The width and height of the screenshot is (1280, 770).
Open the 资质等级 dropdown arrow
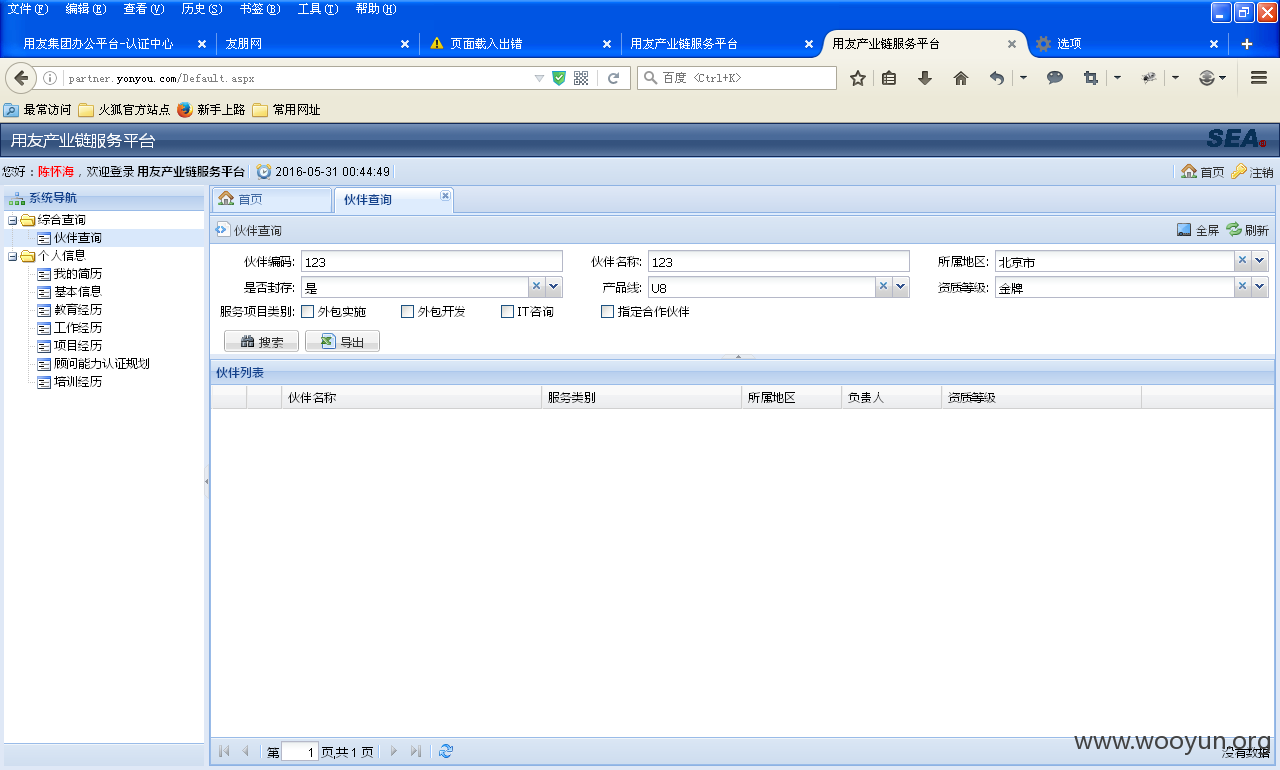(1260, 287)
